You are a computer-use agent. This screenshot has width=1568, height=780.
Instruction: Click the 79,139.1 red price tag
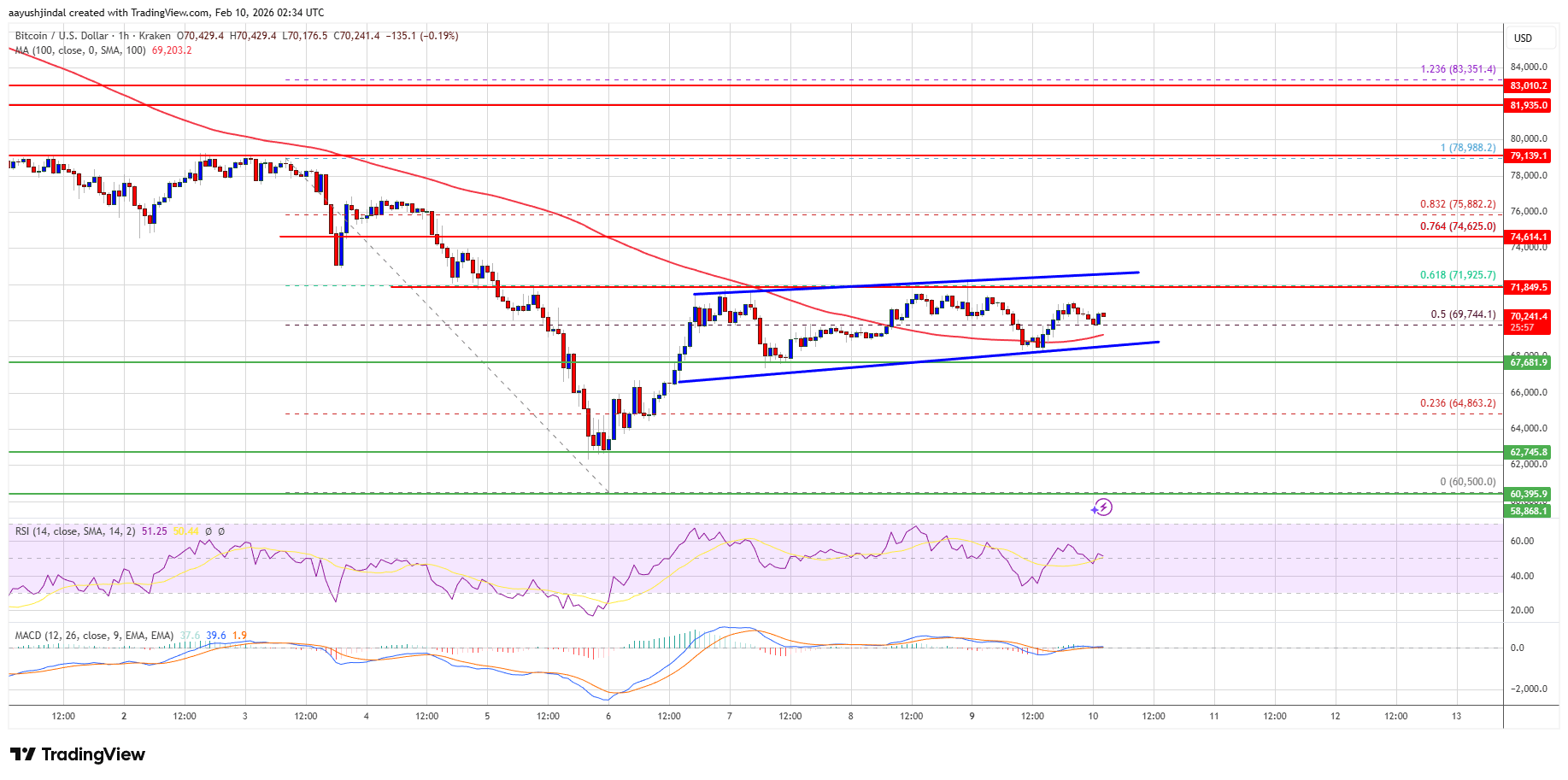pyautogui.click(x=1528, y=156)
